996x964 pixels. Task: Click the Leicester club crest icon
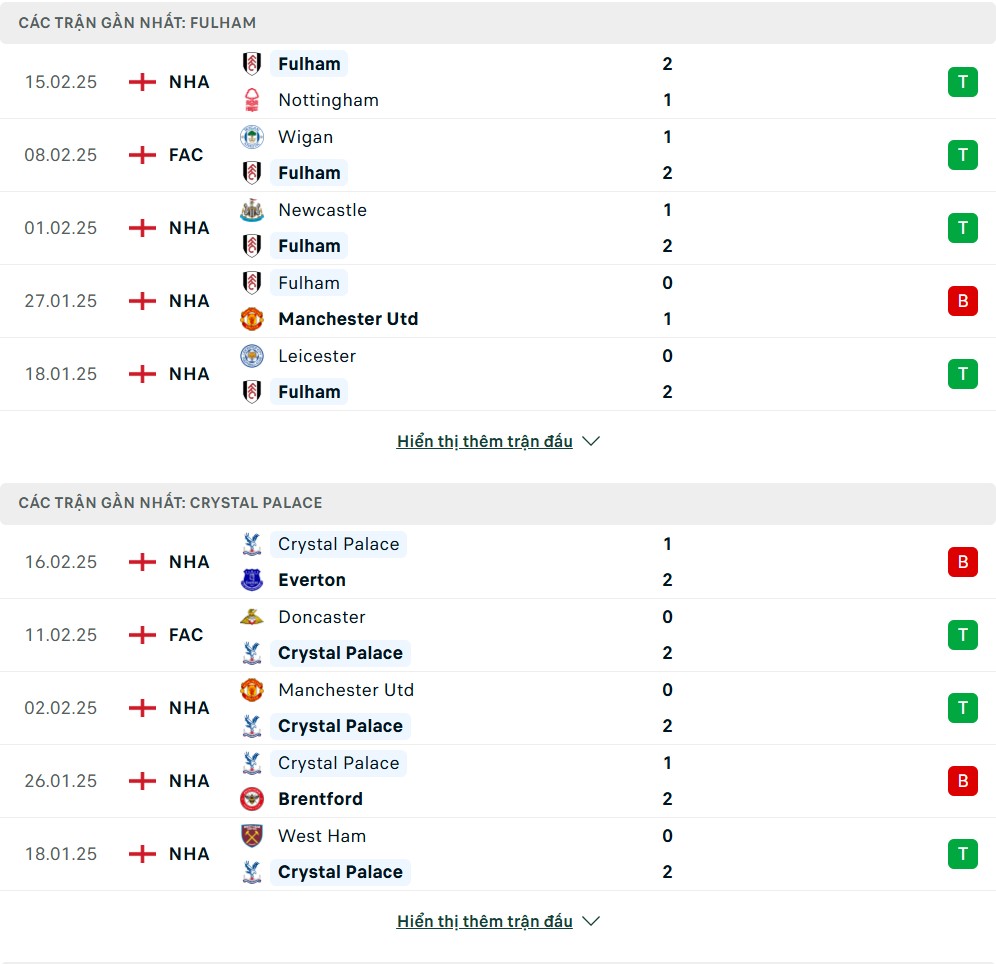click(252, 356)
